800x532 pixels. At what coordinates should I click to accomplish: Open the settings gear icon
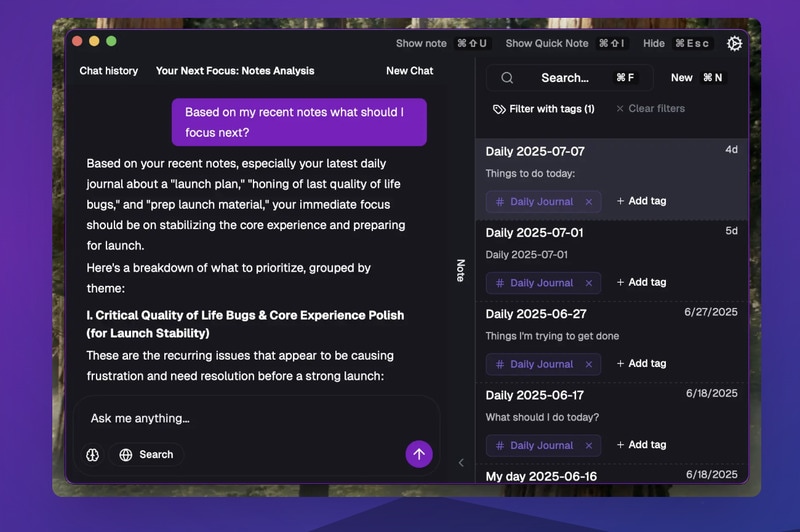pos(734,43)
